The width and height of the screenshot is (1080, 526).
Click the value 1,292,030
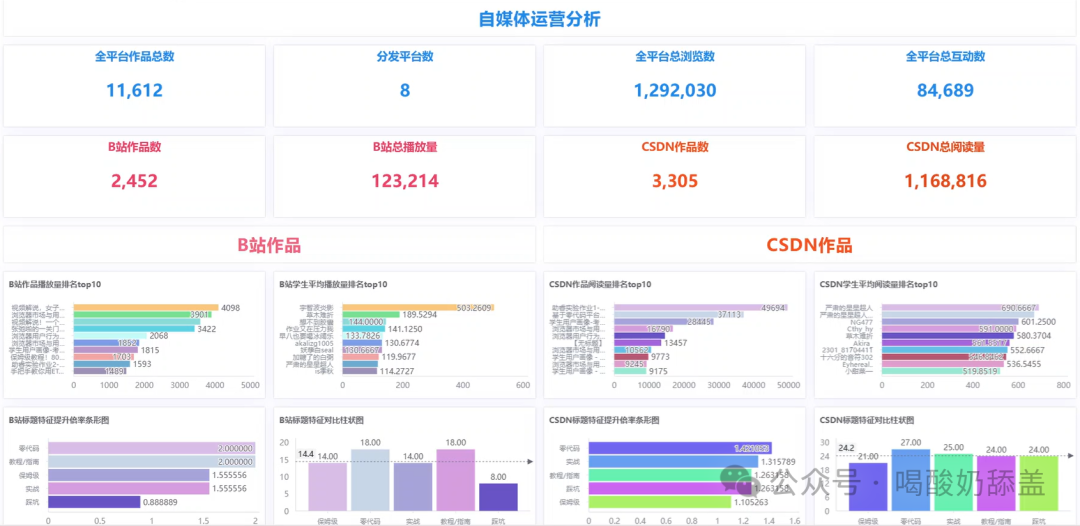pos(675,90)
